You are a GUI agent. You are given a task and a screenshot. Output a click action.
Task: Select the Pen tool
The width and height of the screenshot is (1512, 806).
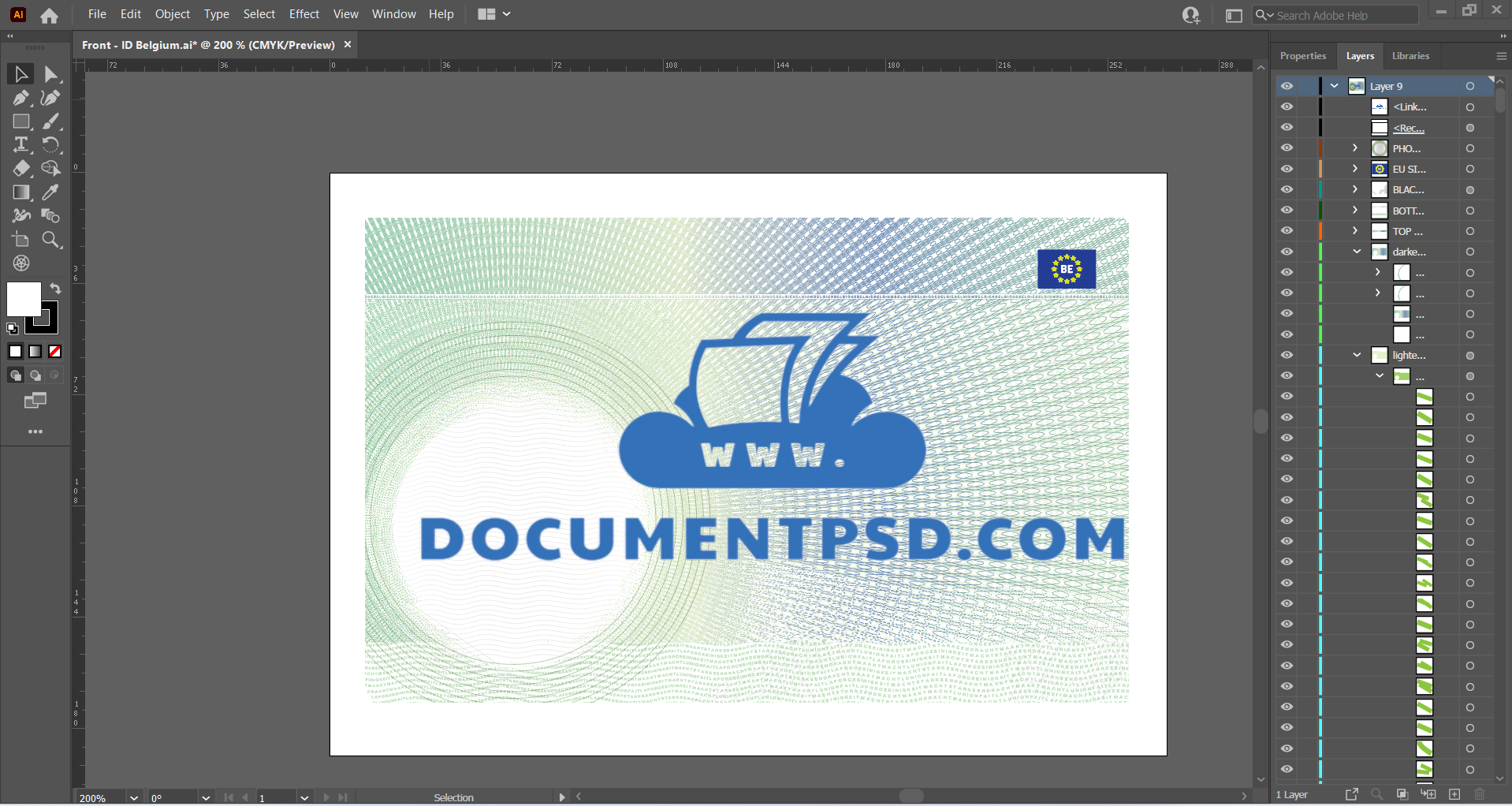pos(21,98)
